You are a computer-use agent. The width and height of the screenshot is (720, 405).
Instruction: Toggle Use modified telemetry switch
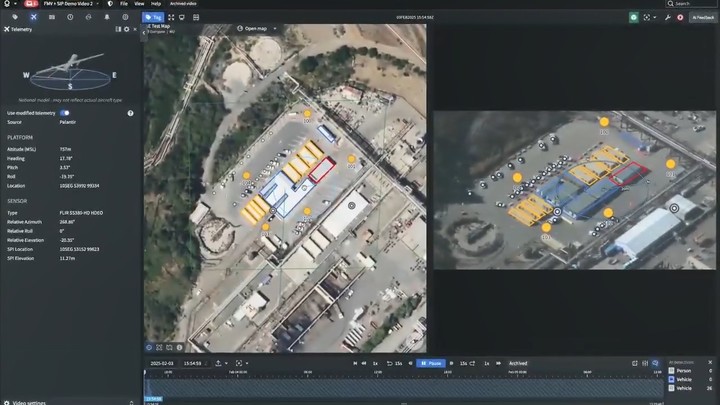pos(65,113)
